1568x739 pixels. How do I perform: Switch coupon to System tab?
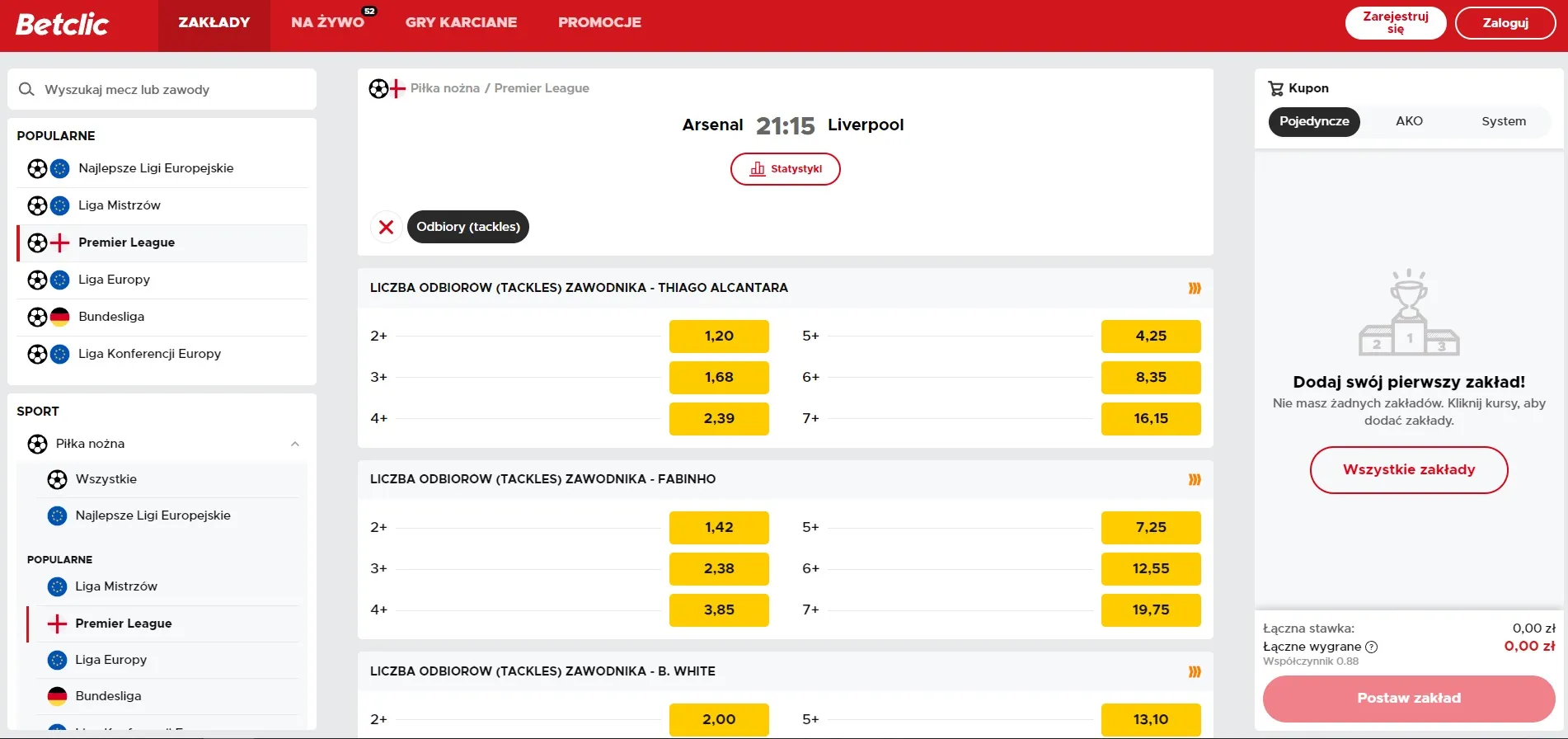1504,121
